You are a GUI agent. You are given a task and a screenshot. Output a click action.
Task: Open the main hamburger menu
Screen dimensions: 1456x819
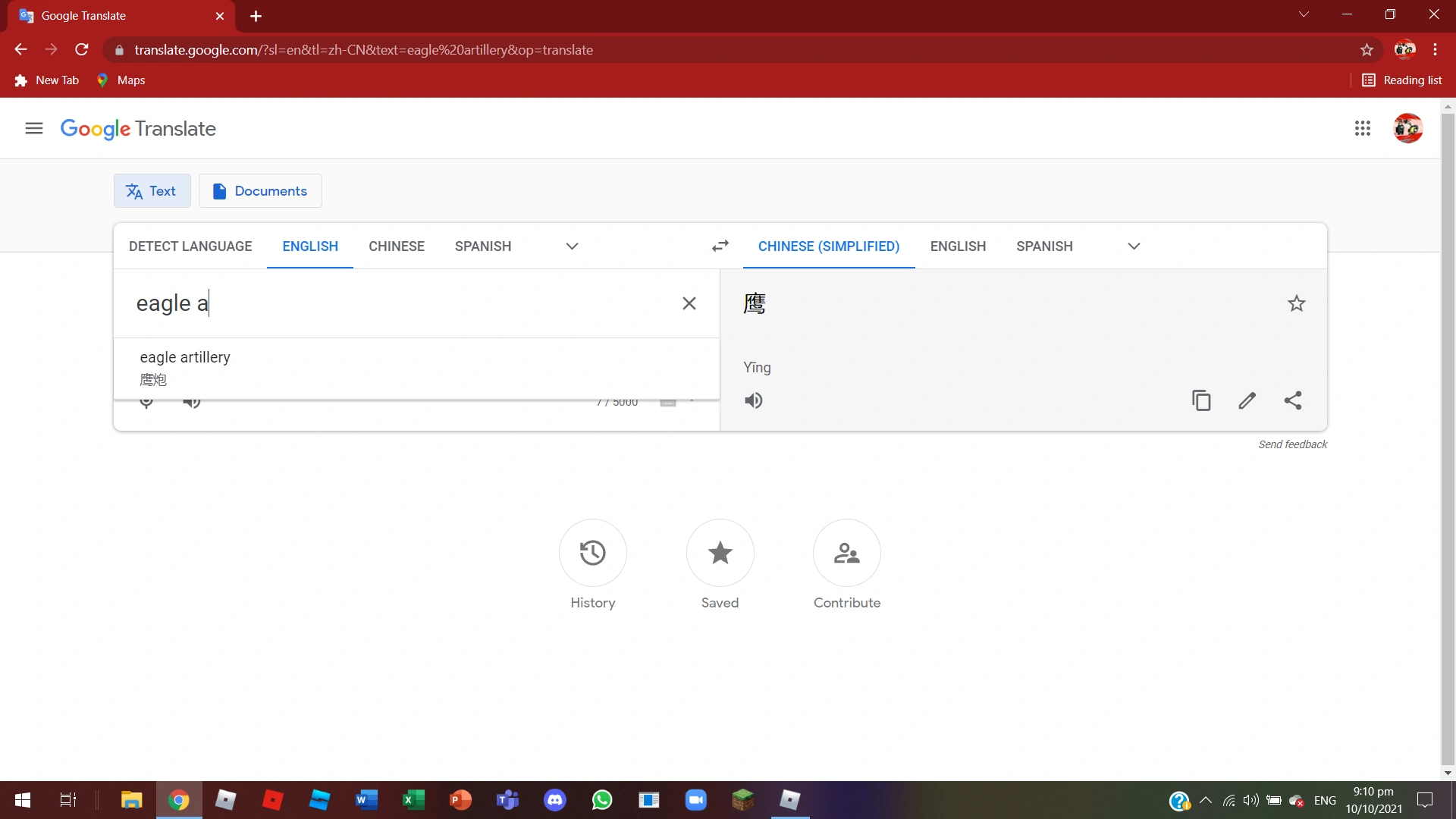33,128
